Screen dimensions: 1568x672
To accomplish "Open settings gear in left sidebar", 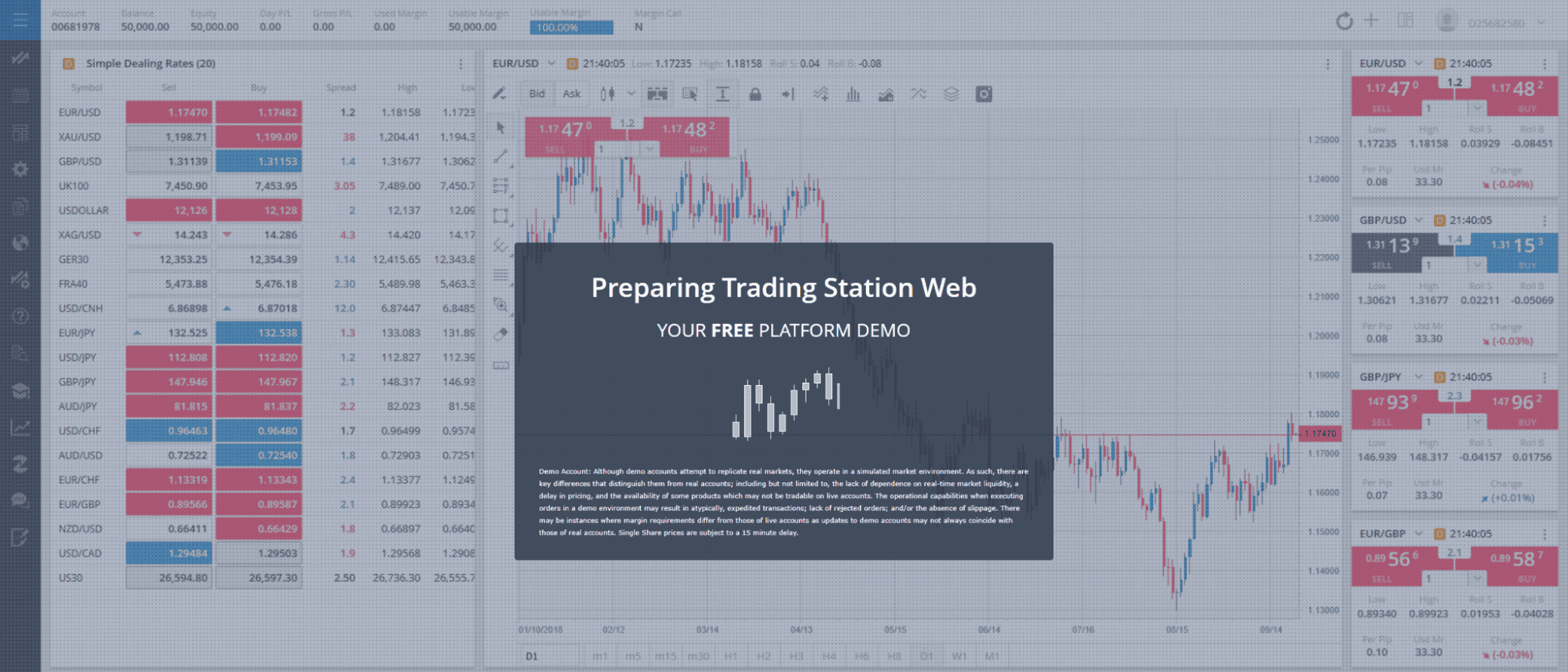I will click(x=20, y=169).
